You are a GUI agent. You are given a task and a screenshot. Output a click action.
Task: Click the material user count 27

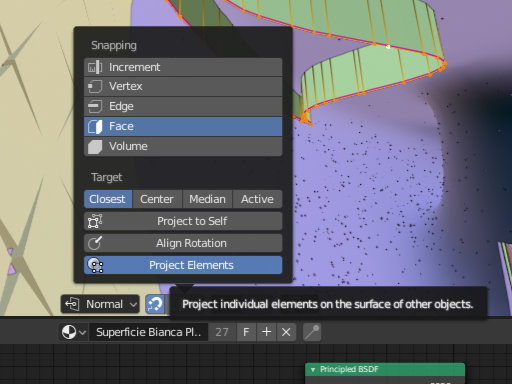[x=222, y=332]
